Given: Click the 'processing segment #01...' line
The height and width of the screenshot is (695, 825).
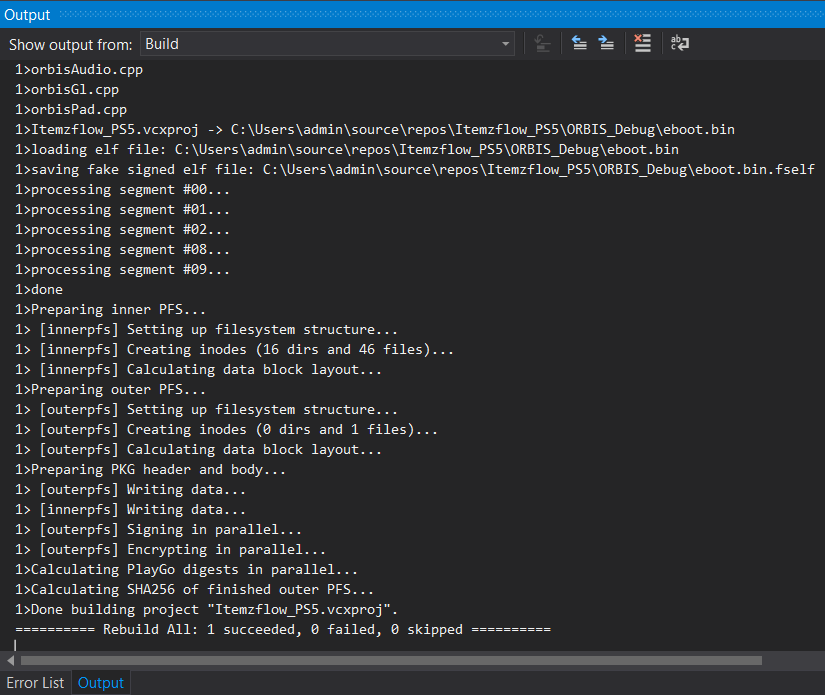Looking at the screenshot, I should [x=123, y=209].
